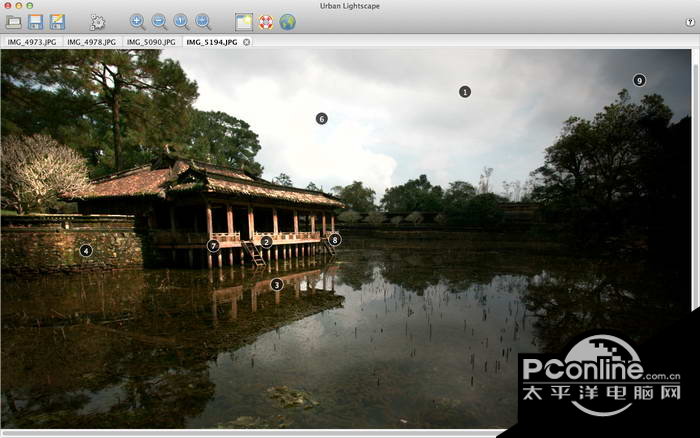Select light control point 2 on pavilion
Viewport: 700px width, 438px height.
click(266, 242)
